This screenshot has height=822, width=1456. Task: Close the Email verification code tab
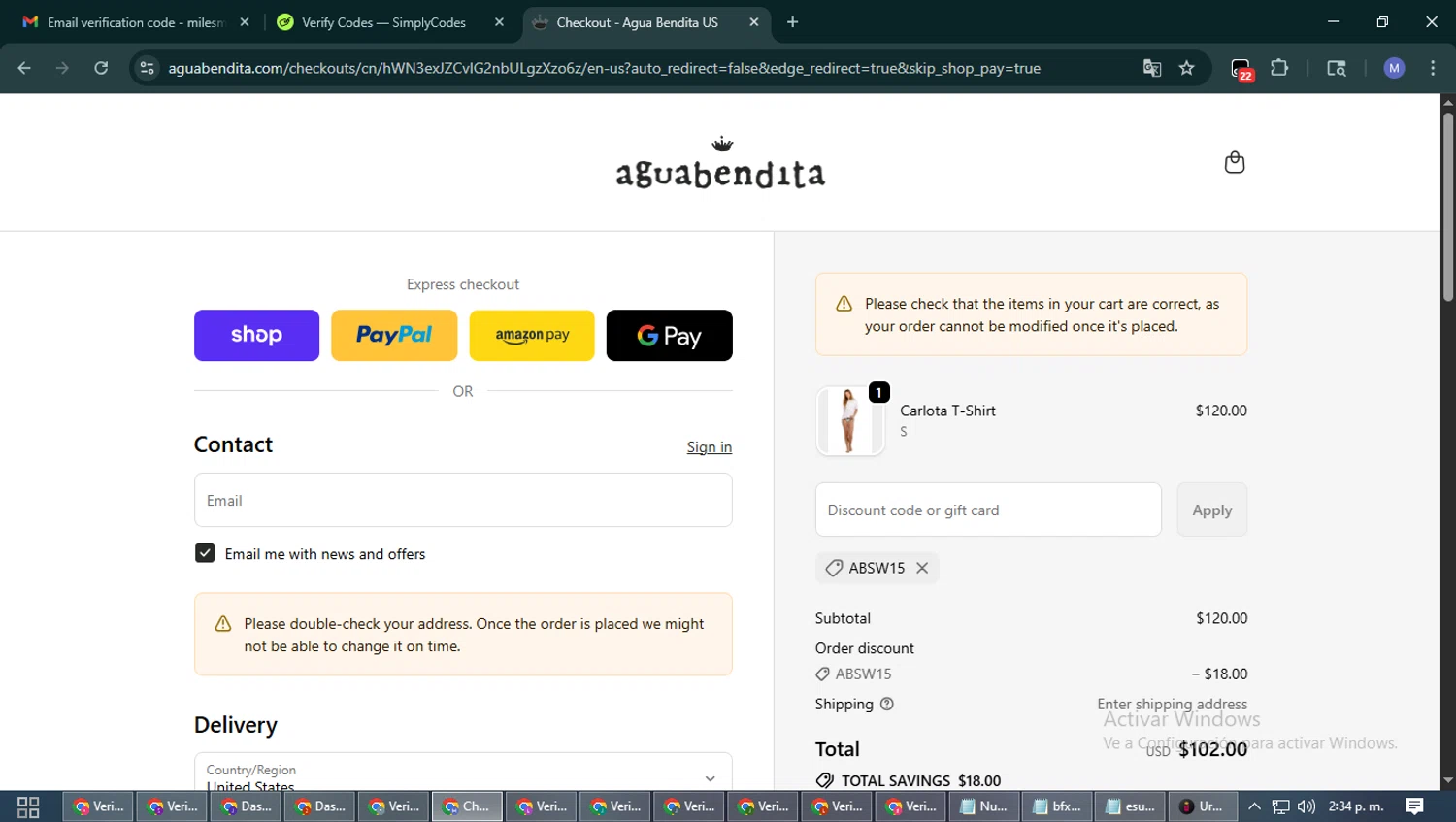[245, 22]
